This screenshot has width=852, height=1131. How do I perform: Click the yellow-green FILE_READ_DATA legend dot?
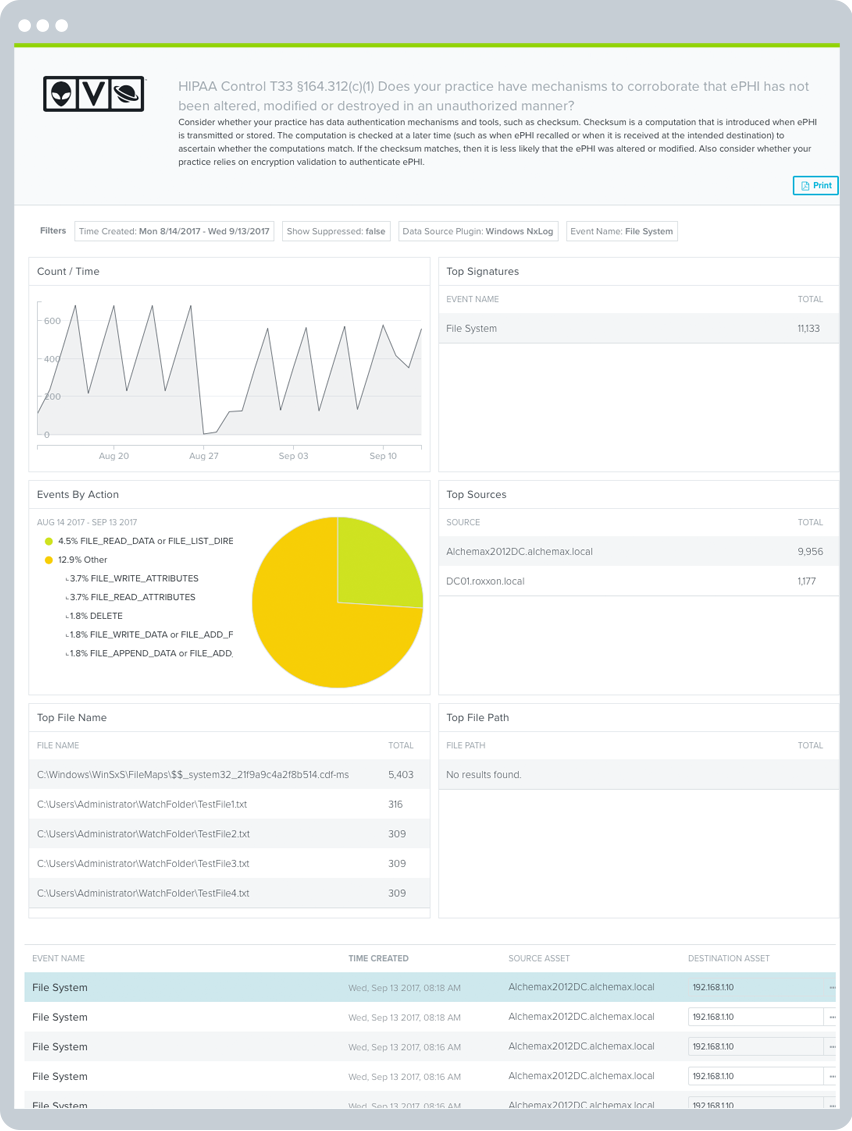pos(49,541)
